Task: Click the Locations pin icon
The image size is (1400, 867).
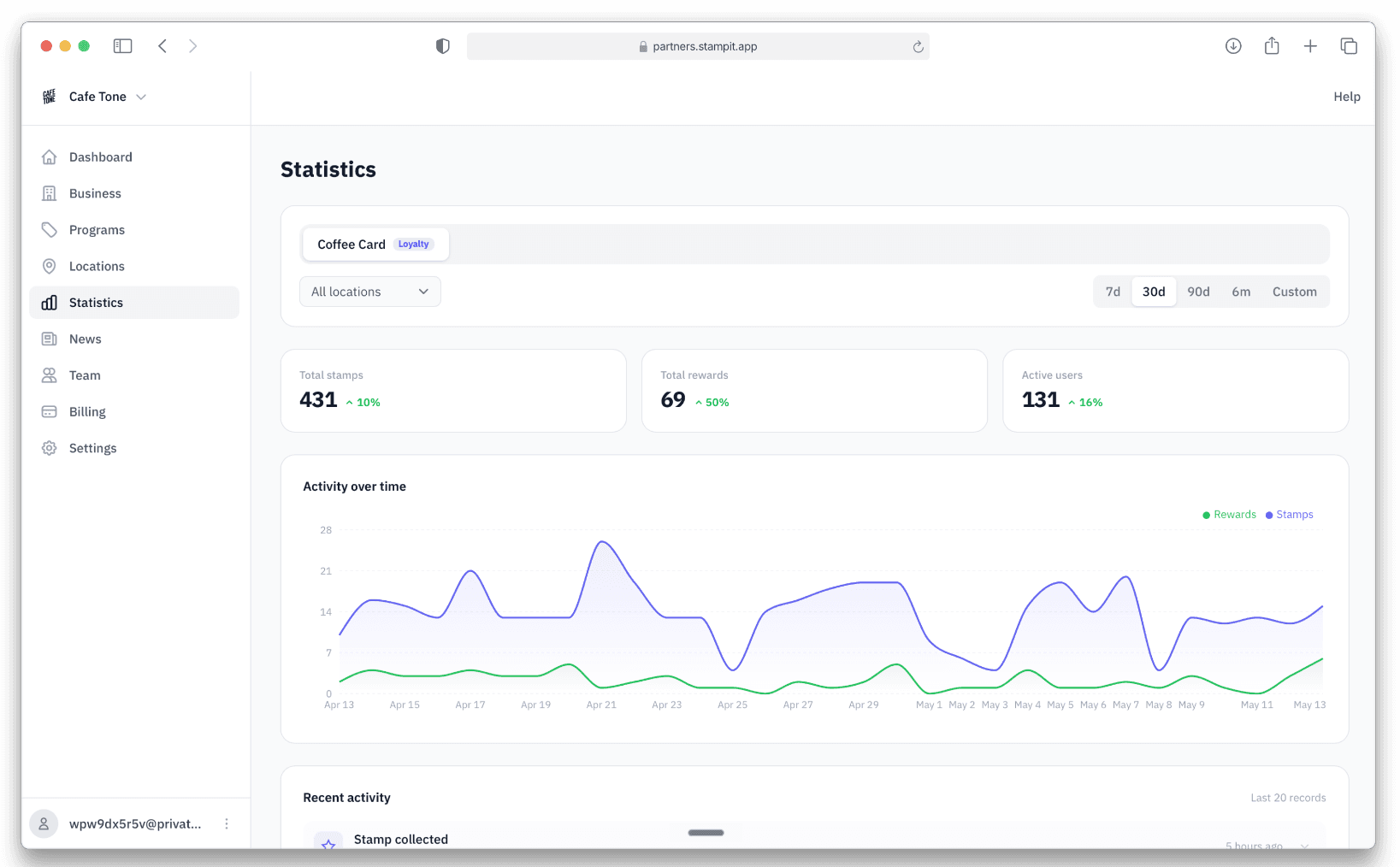Action: click(x=50, y=266)
